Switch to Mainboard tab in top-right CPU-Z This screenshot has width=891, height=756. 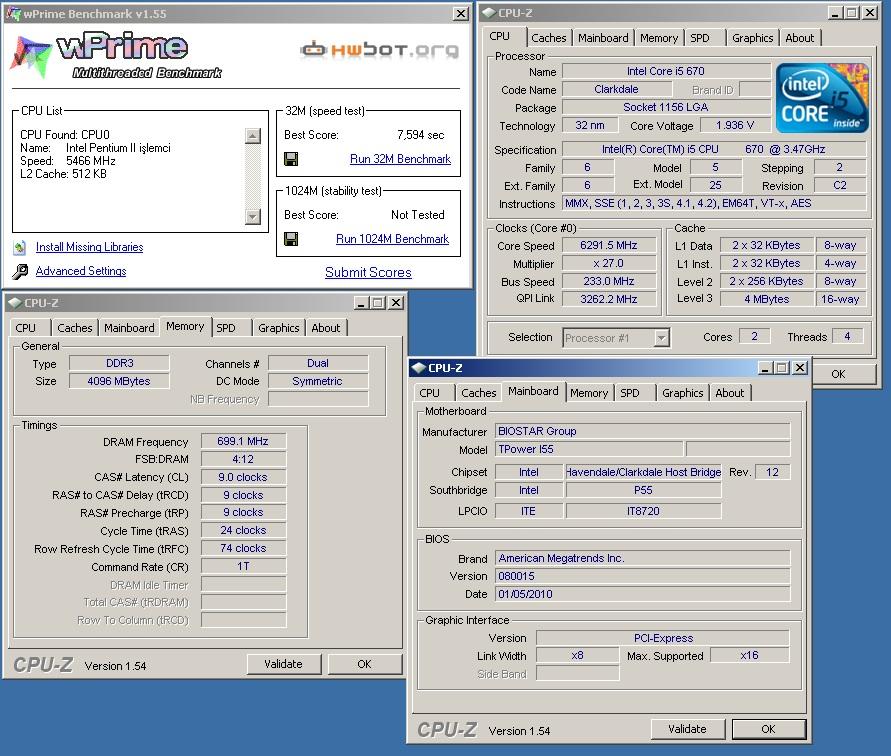603,38
